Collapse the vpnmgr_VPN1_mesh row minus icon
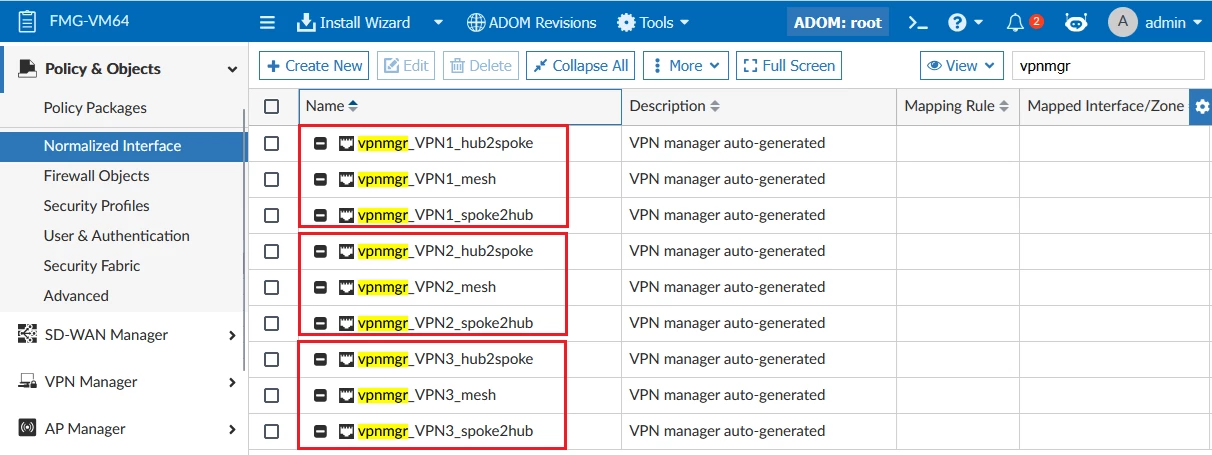Screen dimensions: 1212x455 pos(320,179)
